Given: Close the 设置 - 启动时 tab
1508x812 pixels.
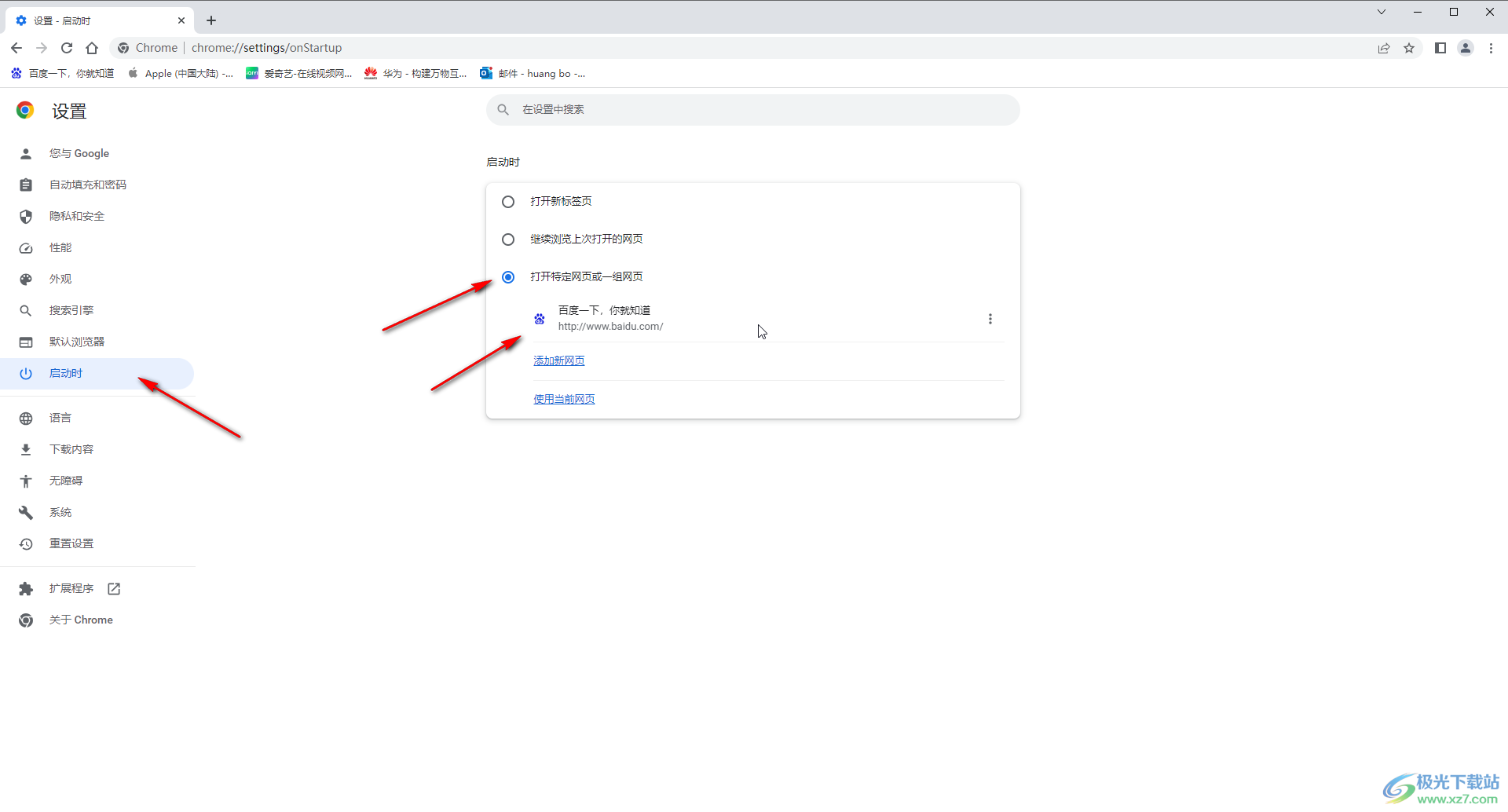Looking at the screenshot, I should pos(181,20).
